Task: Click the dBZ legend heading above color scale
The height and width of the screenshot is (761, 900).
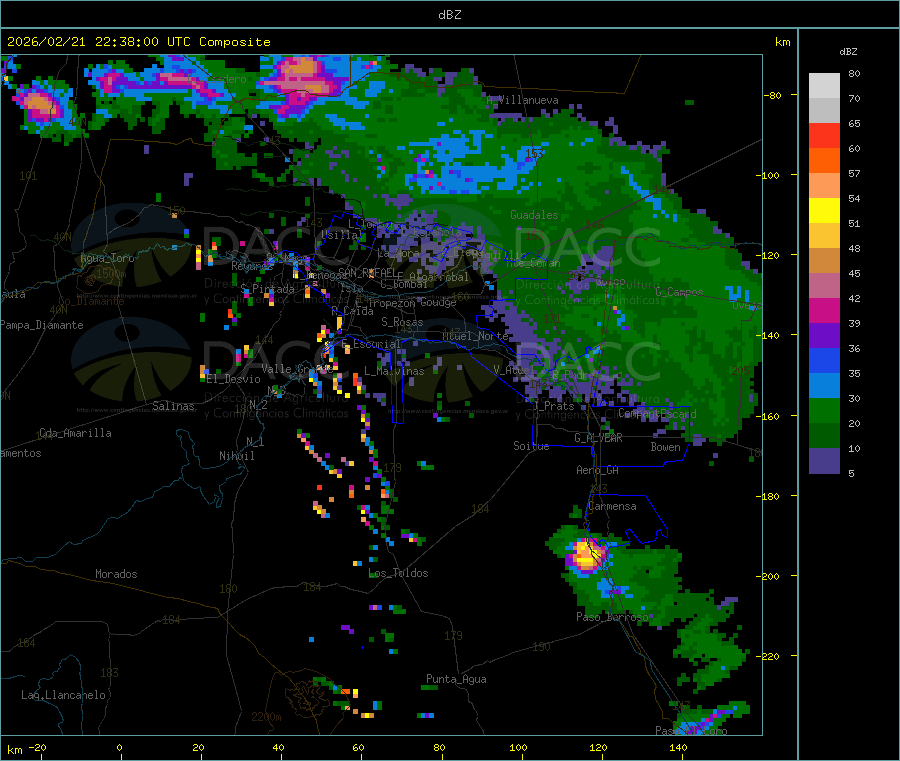Action: coord(848,52)
